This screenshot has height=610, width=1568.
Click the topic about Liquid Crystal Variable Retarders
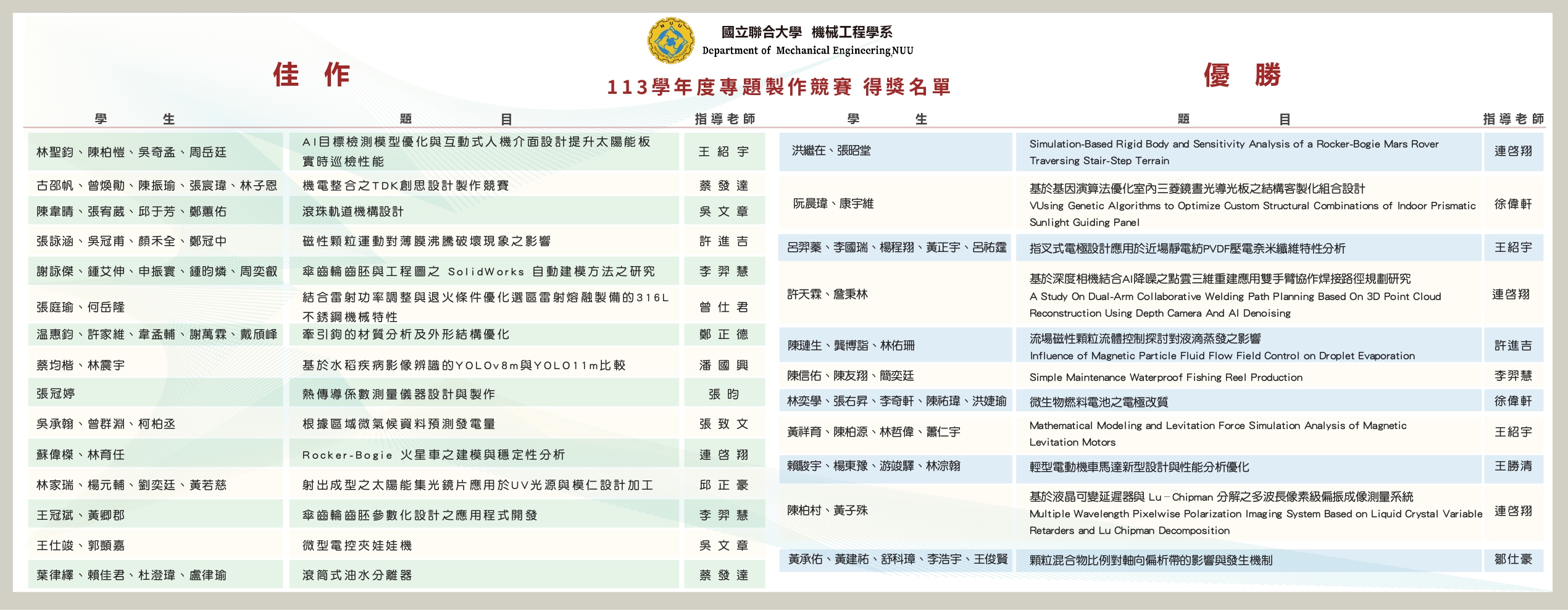(x=1256, y=513)
